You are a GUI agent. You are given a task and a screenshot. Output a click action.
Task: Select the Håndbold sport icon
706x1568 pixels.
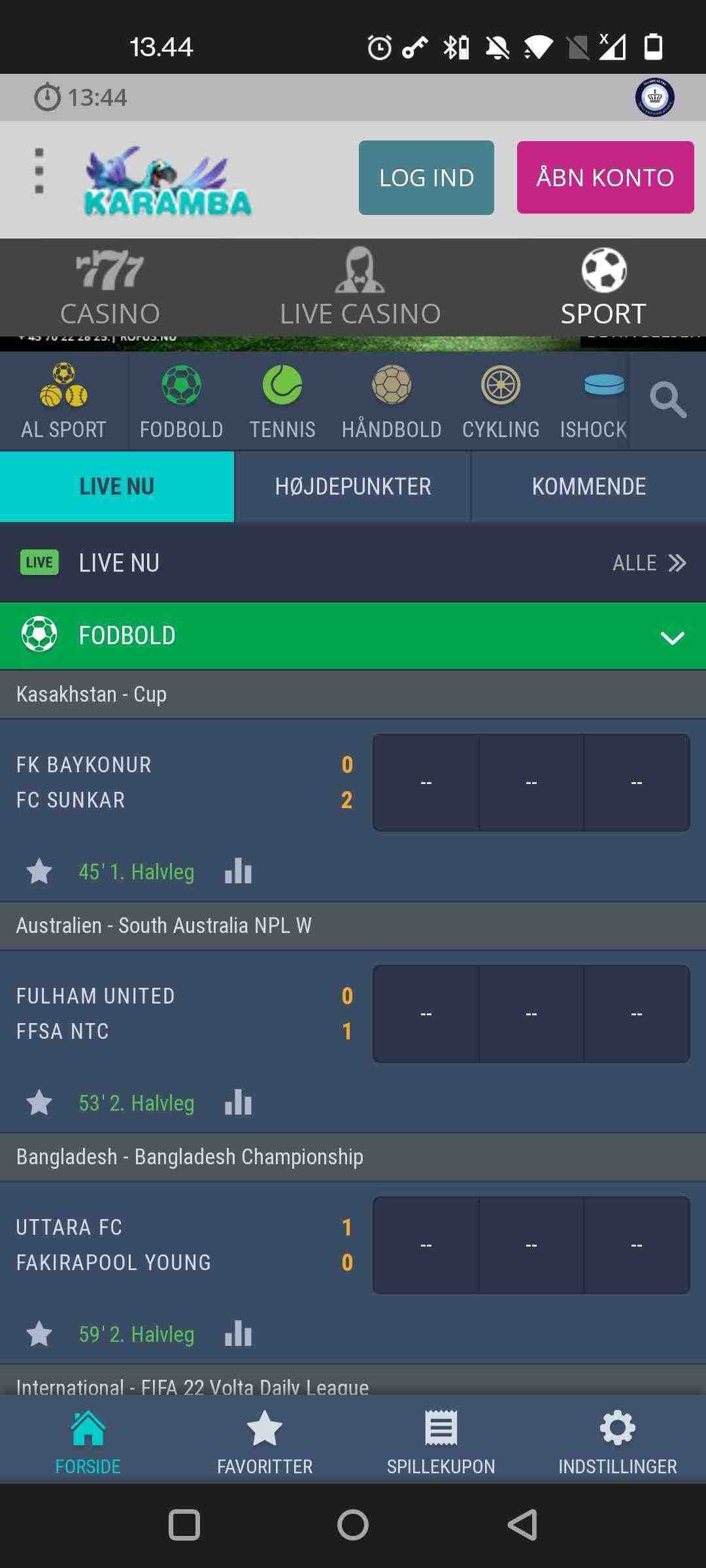(x=392, y=385)
